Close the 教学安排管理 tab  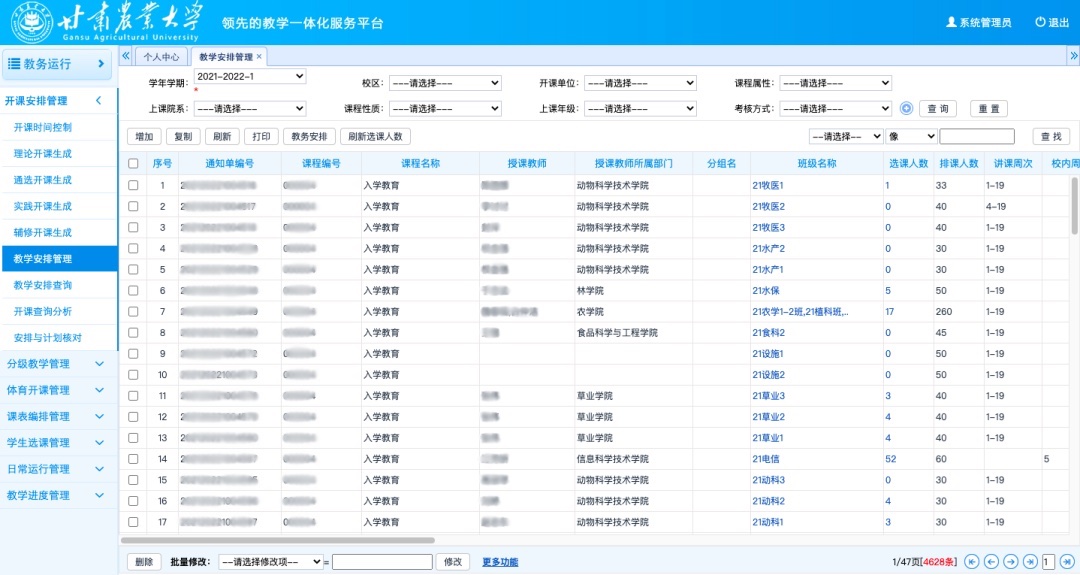point(260,57)
